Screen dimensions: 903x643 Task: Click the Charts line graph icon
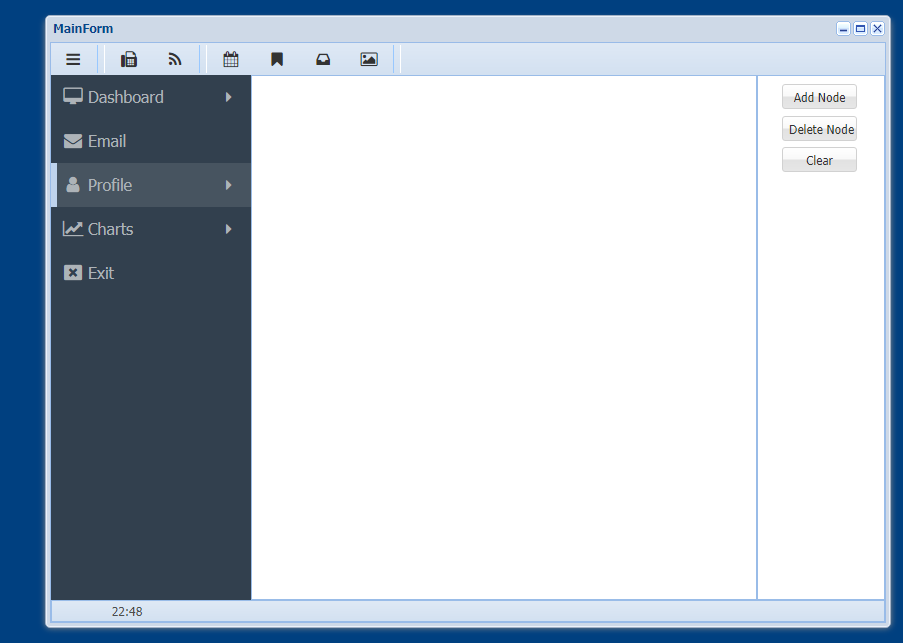(x=73, y=229)
